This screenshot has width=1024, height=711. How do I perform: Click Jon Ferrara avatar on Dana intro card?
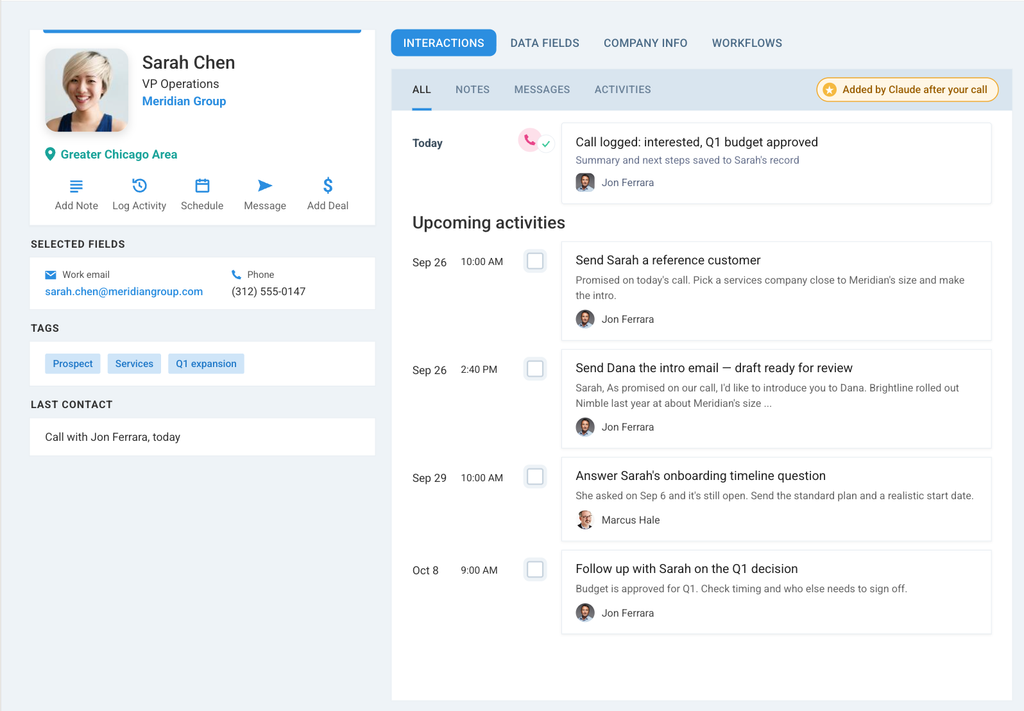coord(585,426)
